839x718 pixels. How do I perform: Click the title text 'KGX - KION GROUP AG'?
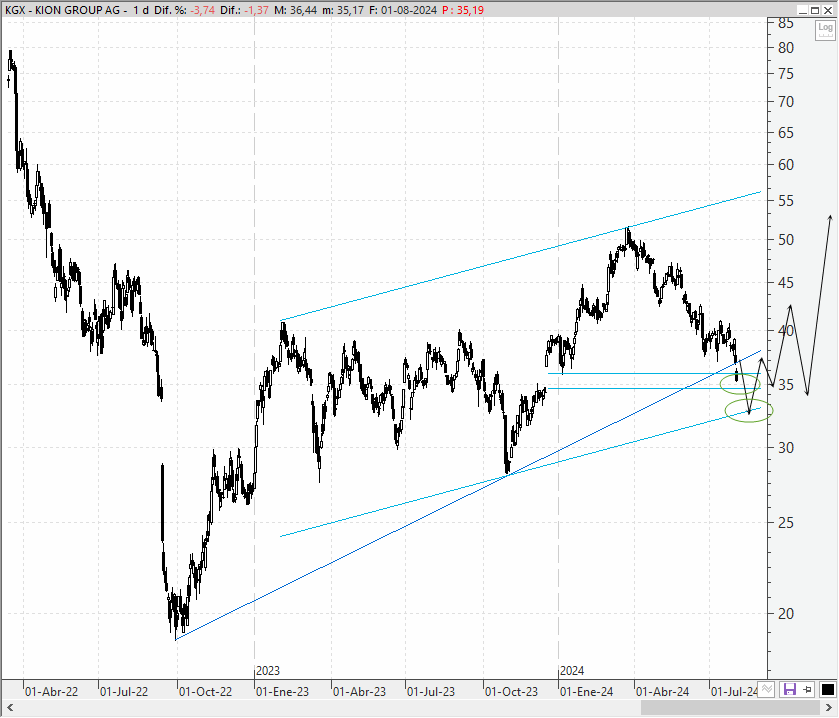pos(63,10)
